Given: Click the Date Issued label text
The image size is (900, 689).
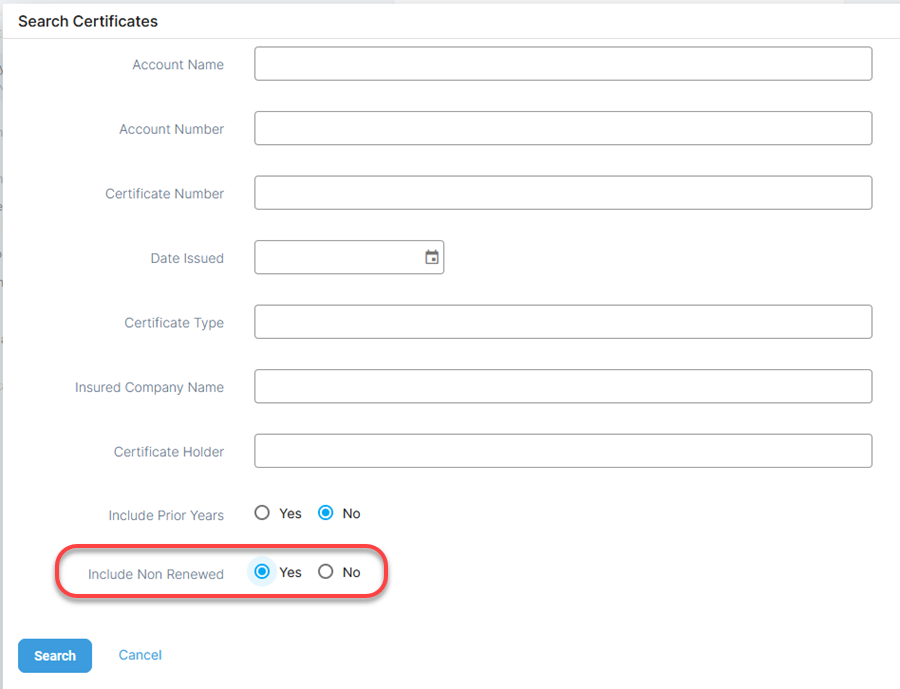Looking at the screenshot, I should coord(187,258).
